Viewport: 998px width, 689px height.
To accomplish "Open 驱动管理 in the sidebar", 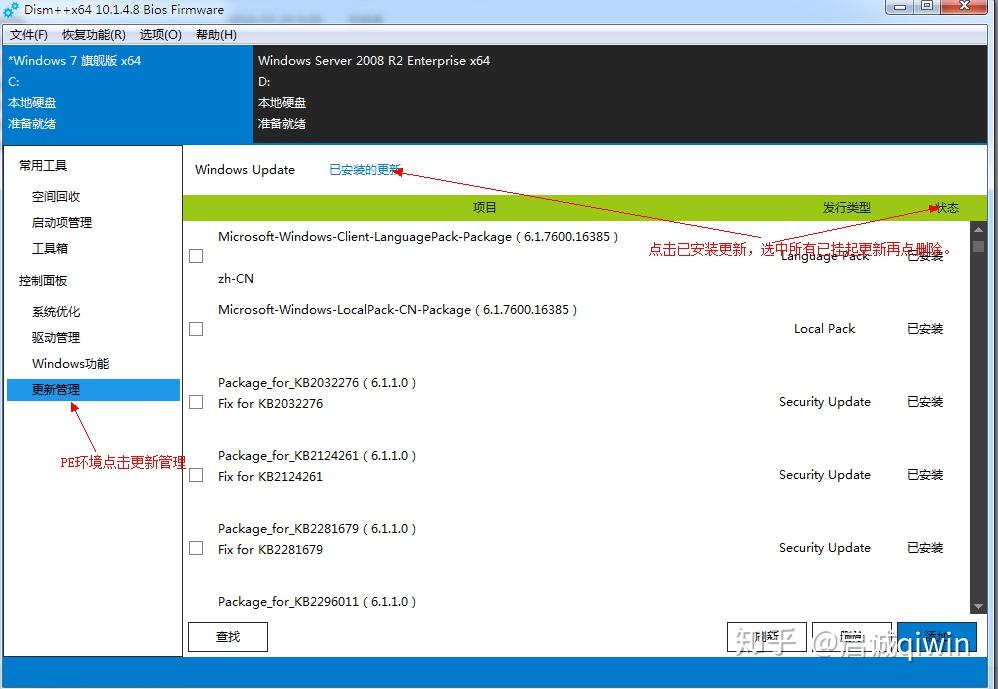I will point(56,338).
